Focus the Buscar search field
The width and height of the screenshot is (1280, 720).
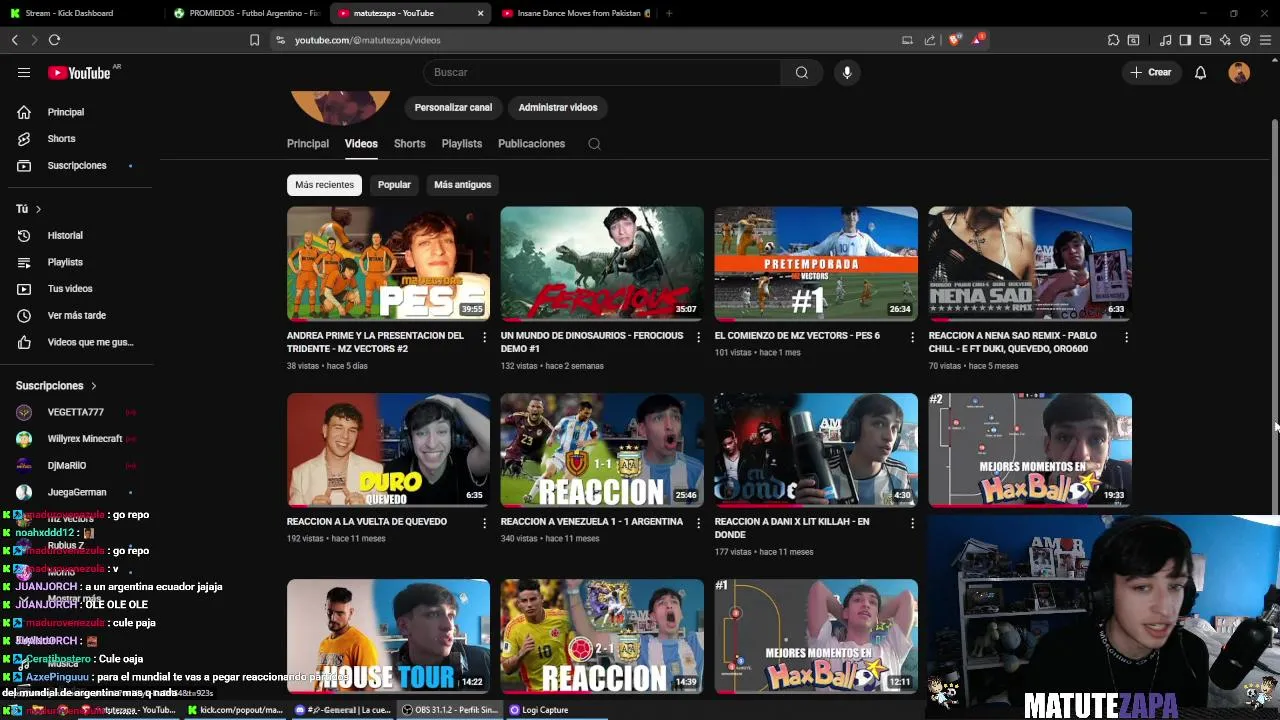click(x=602, y=72)
